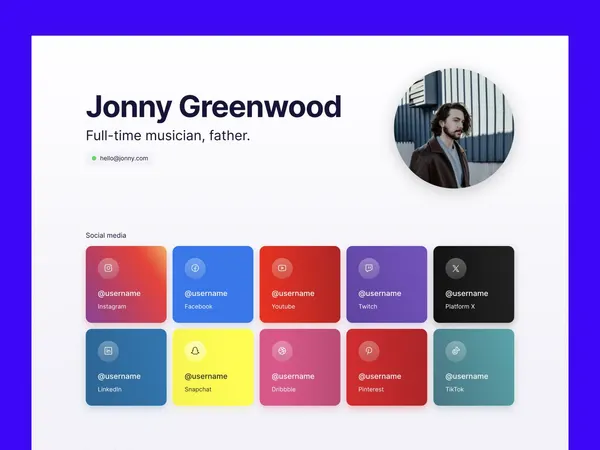The image size is (600, 450).
Task: Click the 'Platform X' label text
Action: [460, 307]
